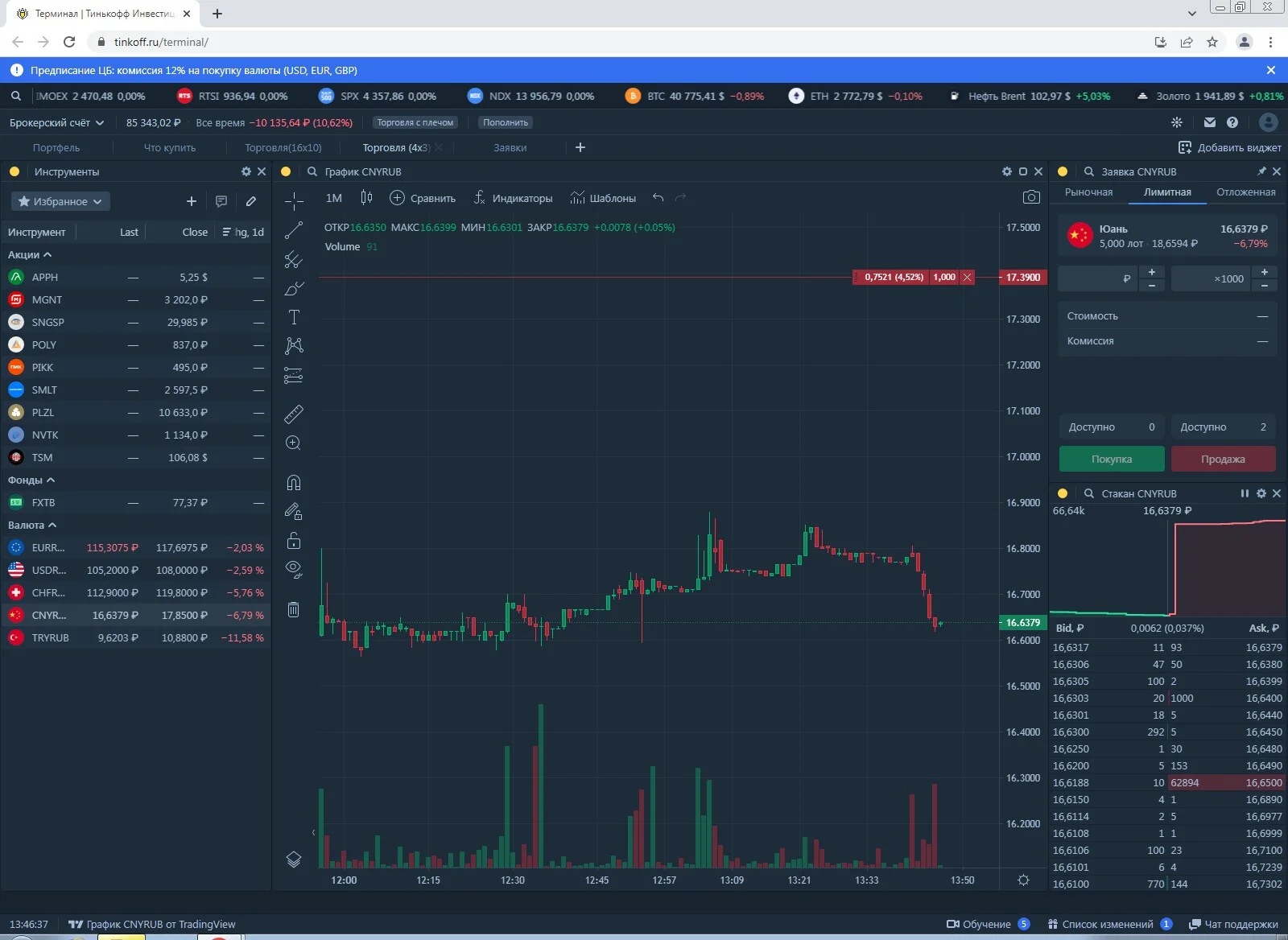Collapse the Фонды group
This screenshot has height=940, width=1288.
(x=31, y=480)
